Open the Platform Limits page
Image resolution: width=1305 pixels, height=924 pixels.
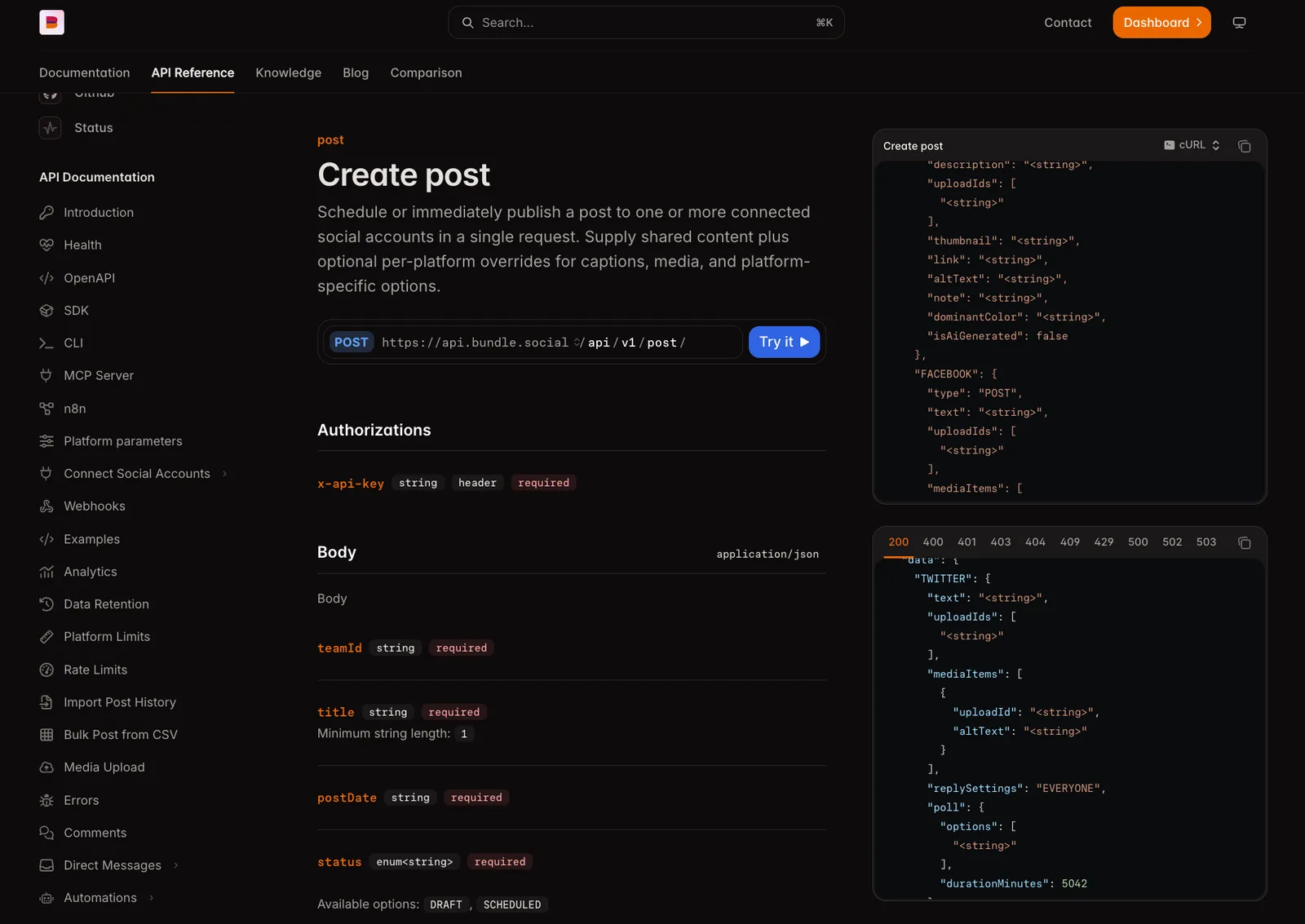(x=107, y=637)
